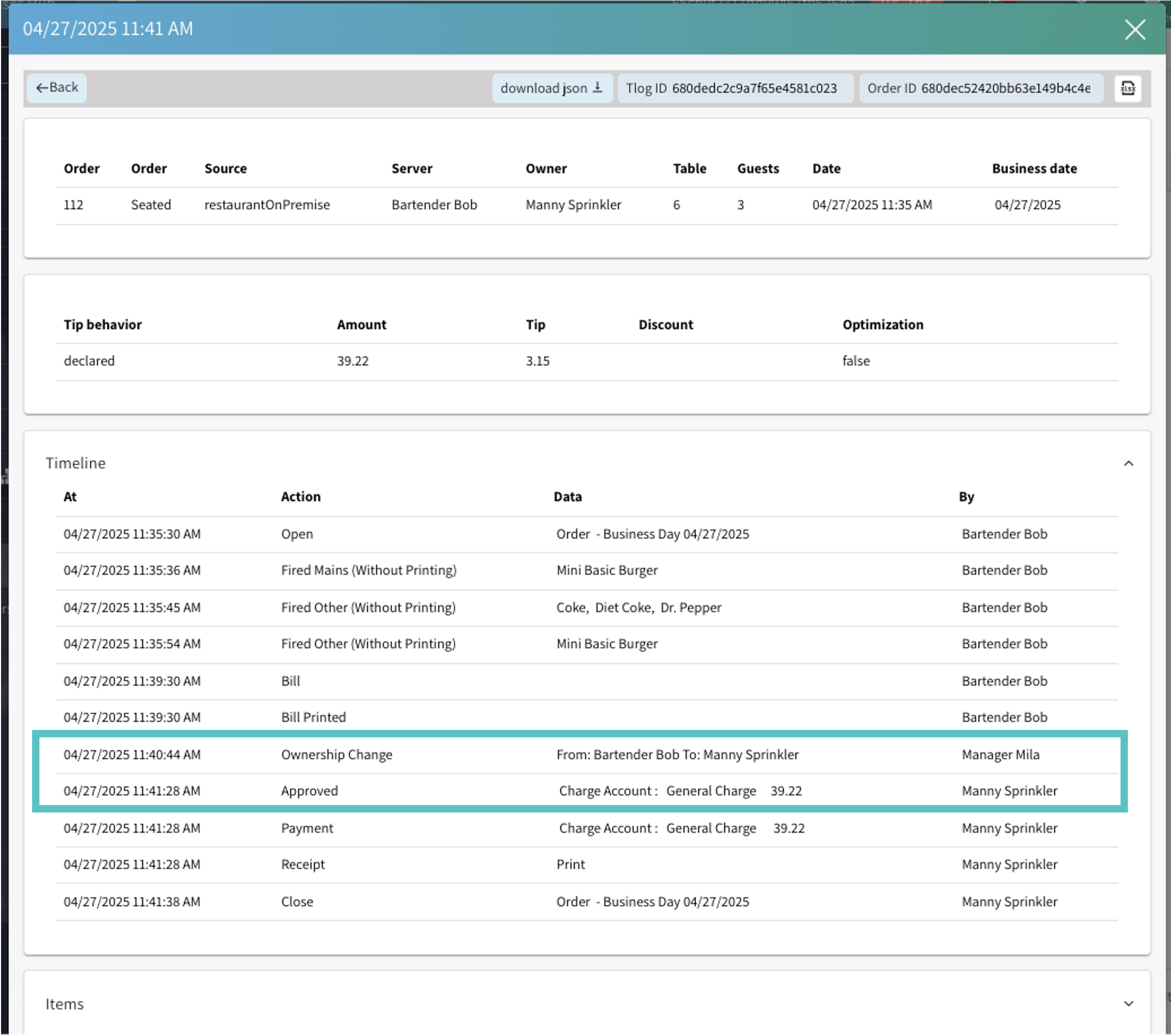Click the Receipt Print timeline entry
This screenshot has width=1171, height=1036.
302,864
